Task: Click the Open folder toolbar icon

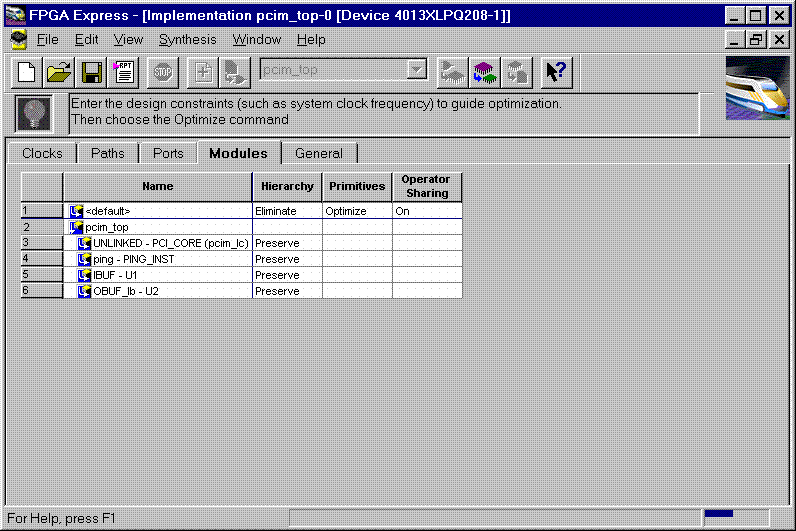Action: coord(60,72)
